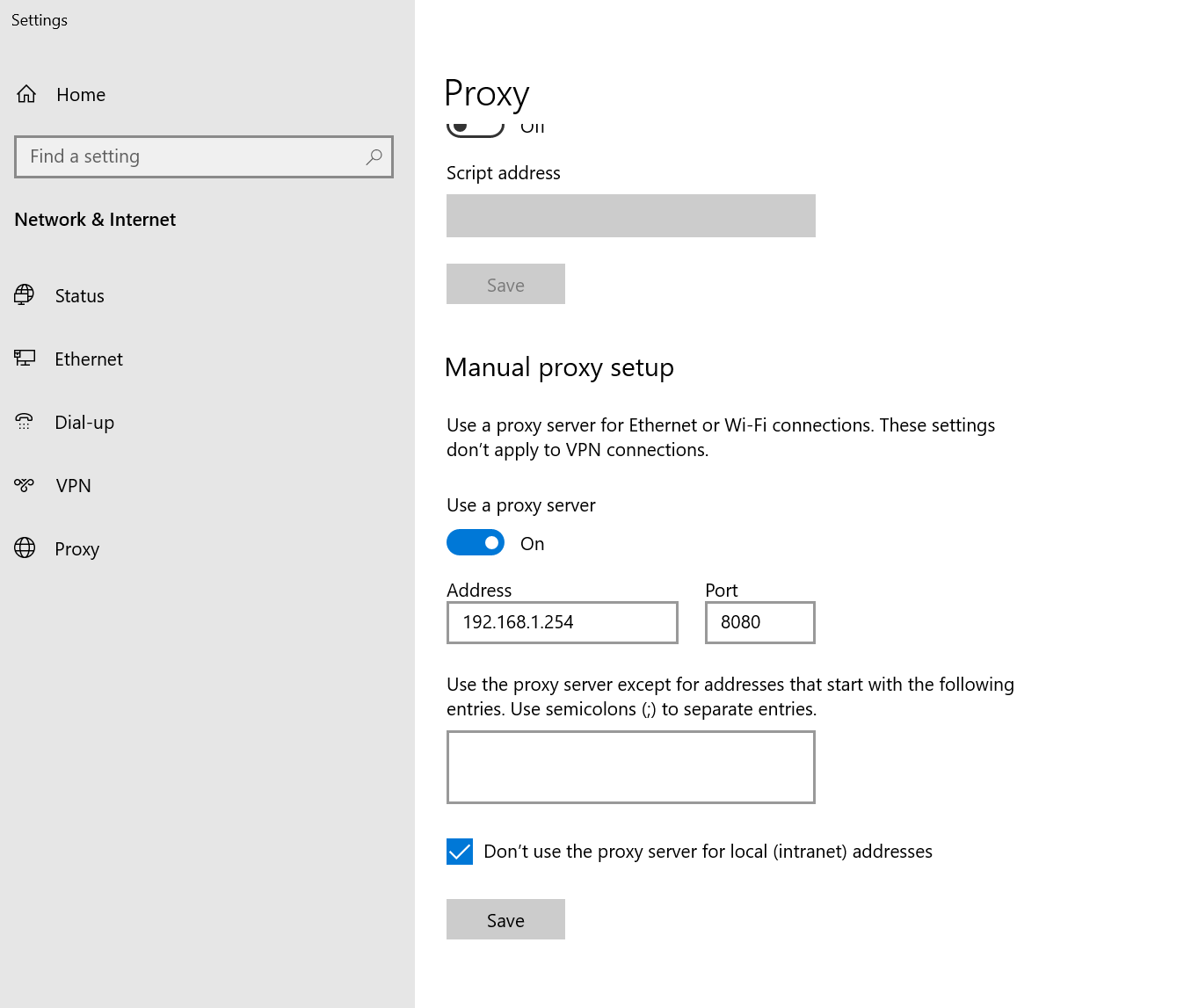Image resolution: width=1184 pixels, height=1008 pixels.
Task: Select the Dial-up text in sidebar
Action: (x=84, y=423)
